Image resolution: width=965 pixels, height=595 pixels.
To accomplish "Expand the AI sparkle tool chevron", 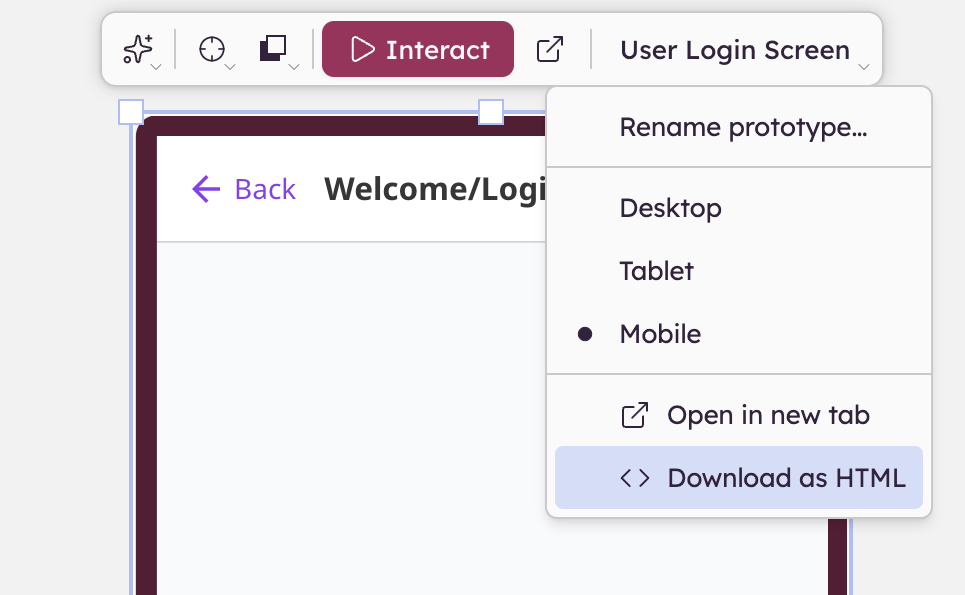I will (156, 67).
